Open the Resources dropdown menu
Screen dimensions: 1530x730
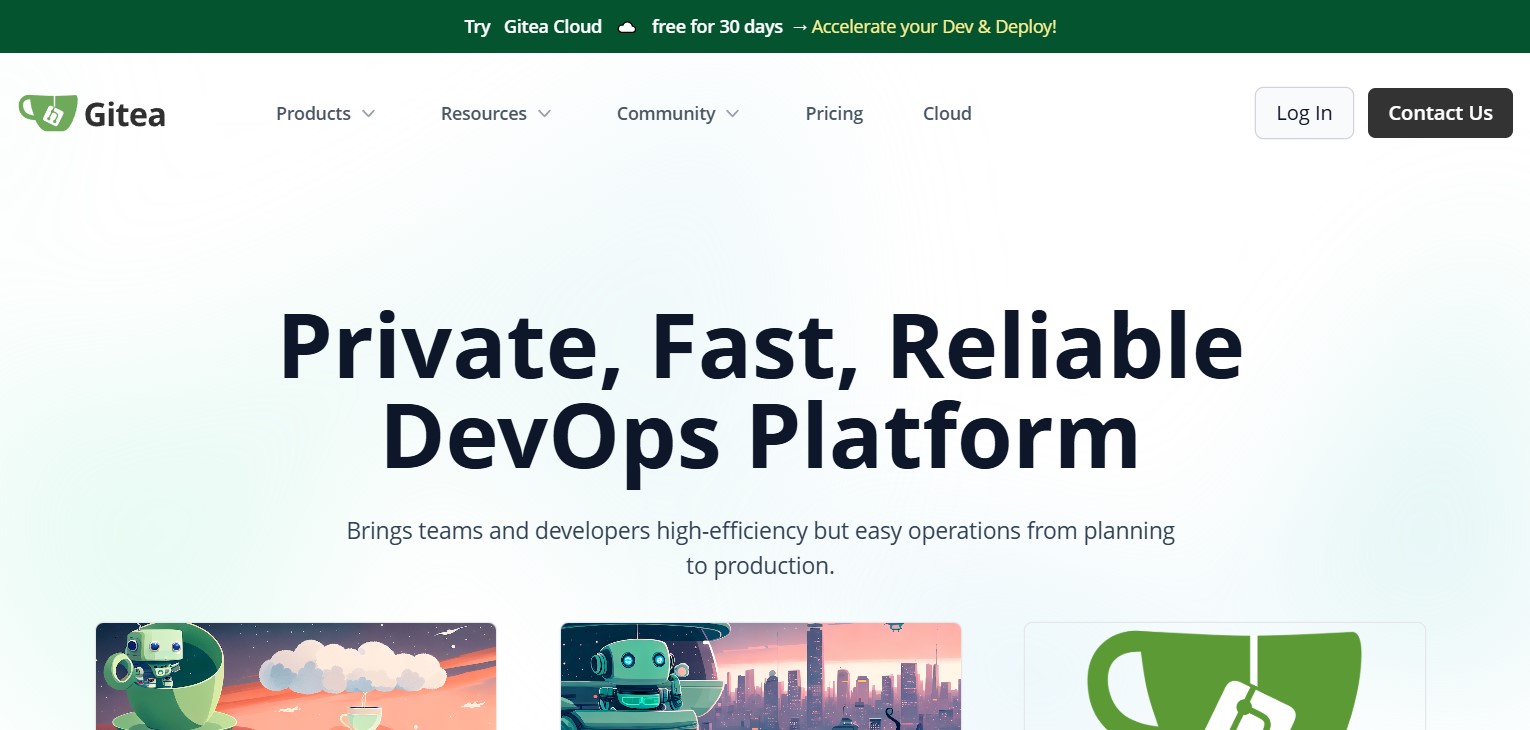click(484, 114)
